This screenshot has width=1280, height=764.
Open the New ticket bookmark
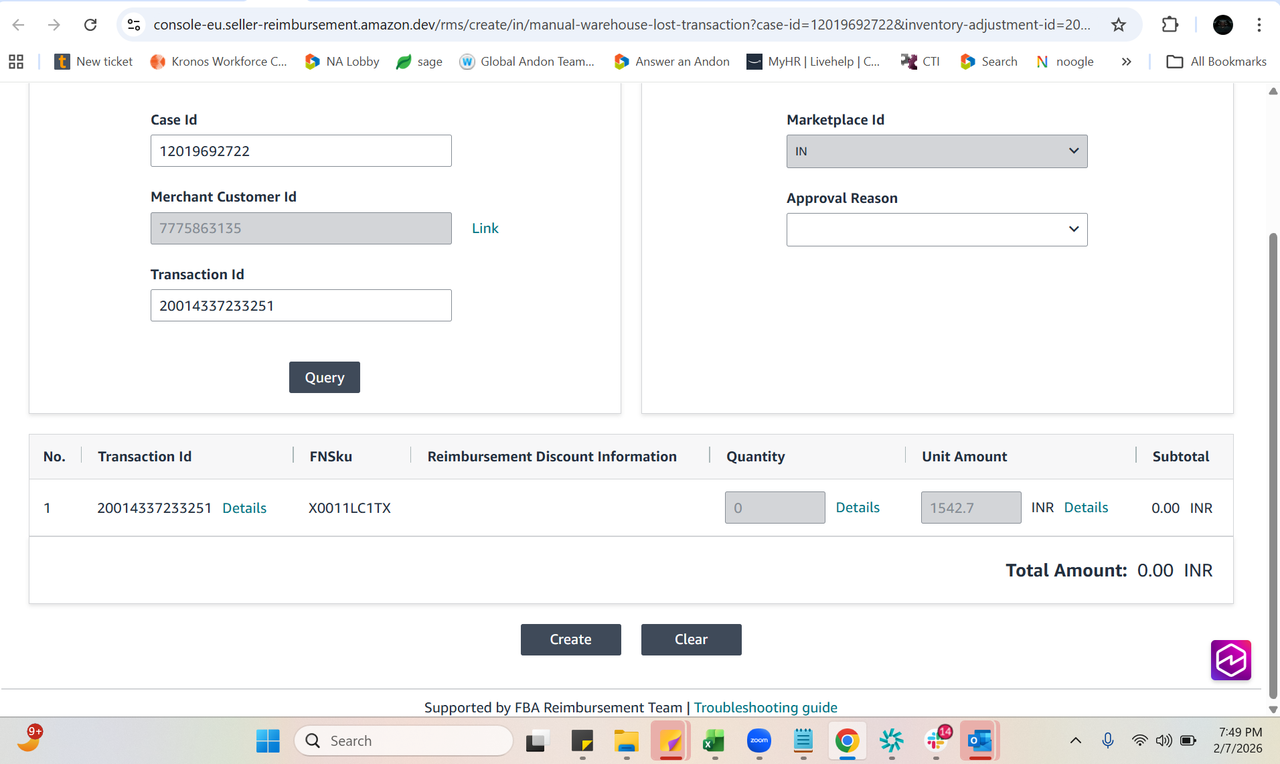pos(93,61)
